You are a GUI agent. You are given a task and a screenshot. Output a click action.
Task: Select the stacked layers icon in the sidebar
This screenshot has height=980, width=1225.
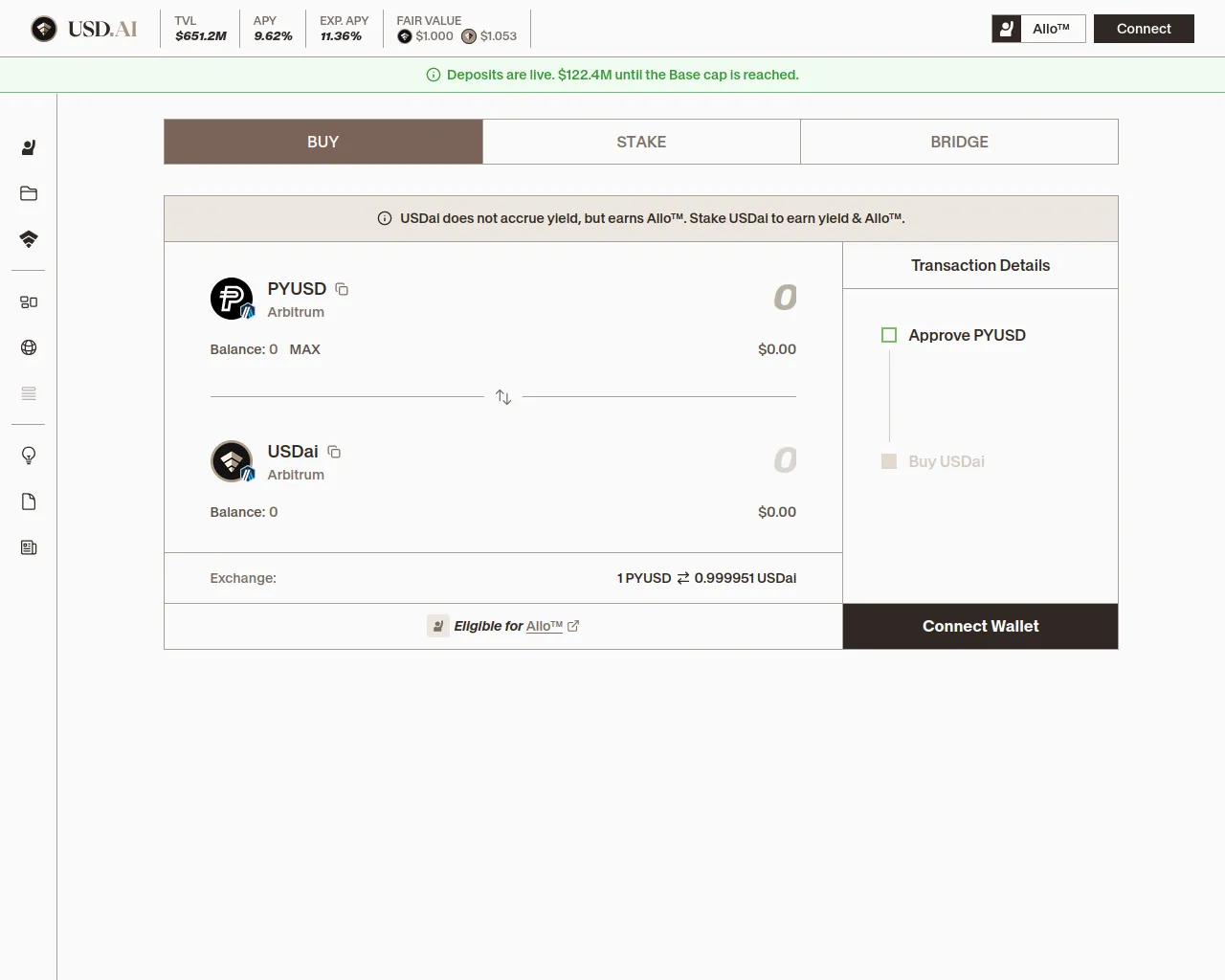coord(29,239)
